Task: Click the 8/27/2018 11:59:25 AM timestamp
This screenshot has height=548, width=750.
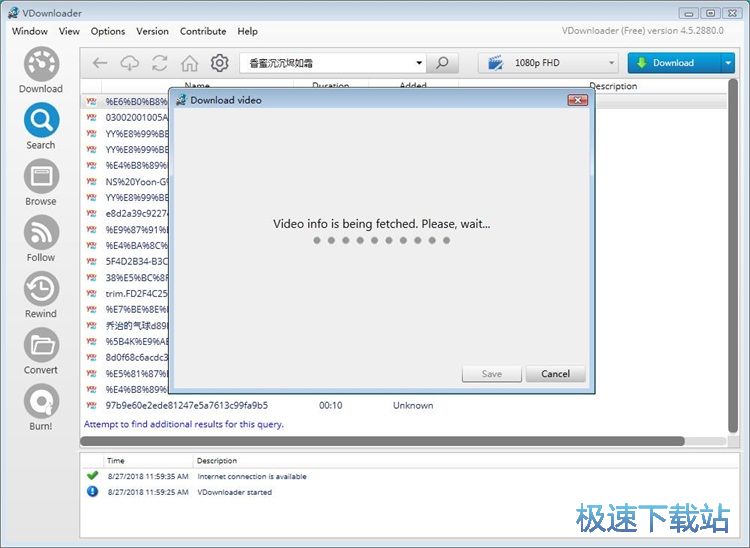Action: (x=148, y=492)
